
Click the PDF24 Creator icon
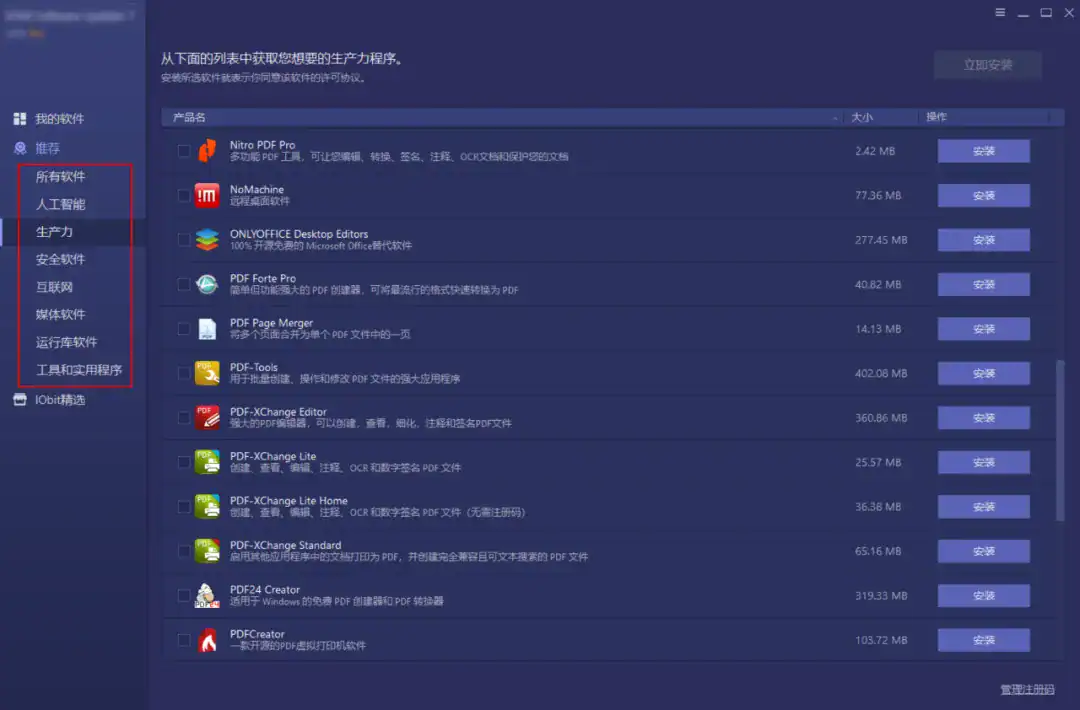point(207,595)
